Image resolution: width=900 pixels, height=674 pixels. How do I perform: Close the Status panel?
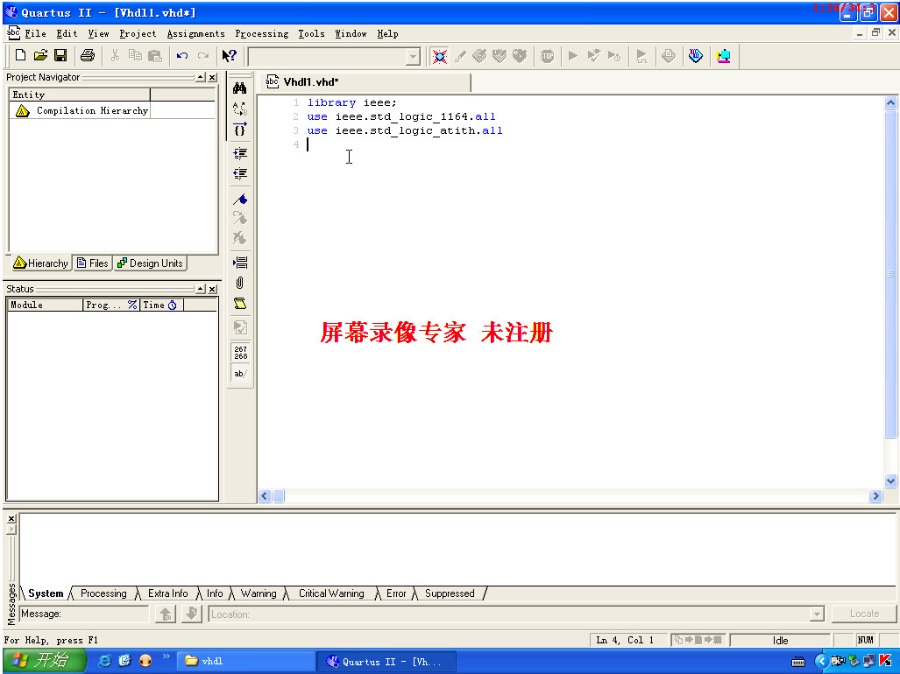(x=212, y=289)
